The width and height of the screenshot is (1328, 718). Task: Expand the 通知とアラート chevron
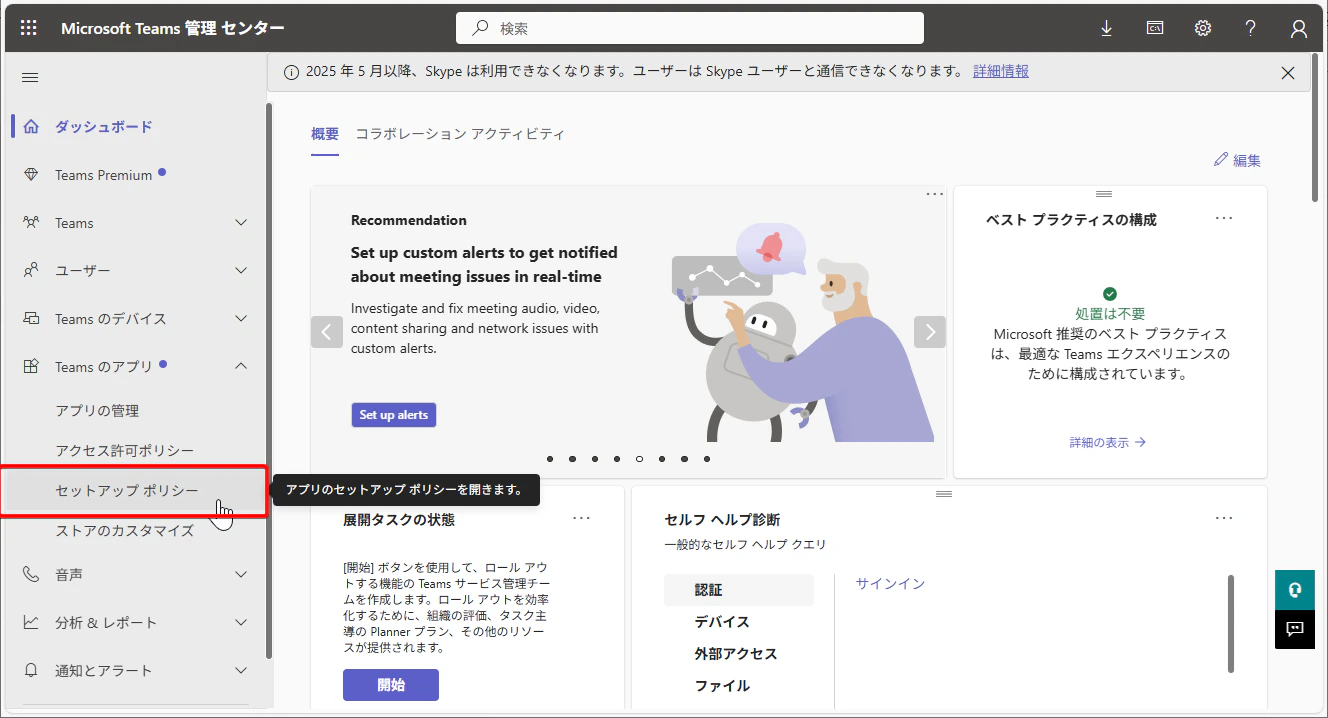(x=241, y=670)
